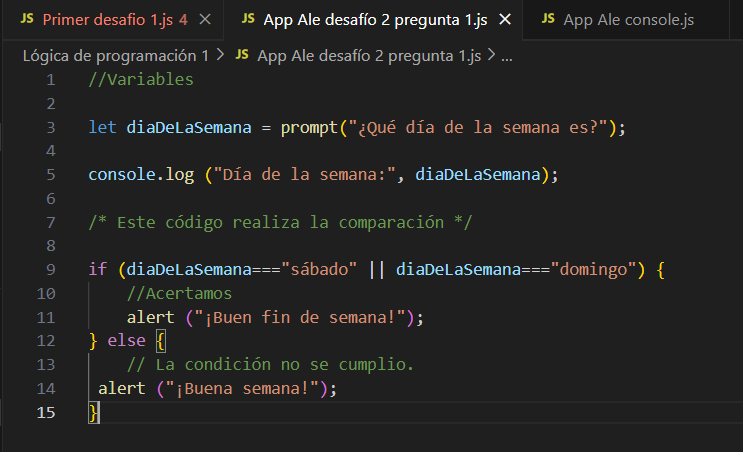Click the JS icon on the active tab
Viewport: 743px width, 452px height.
[248, 20]
